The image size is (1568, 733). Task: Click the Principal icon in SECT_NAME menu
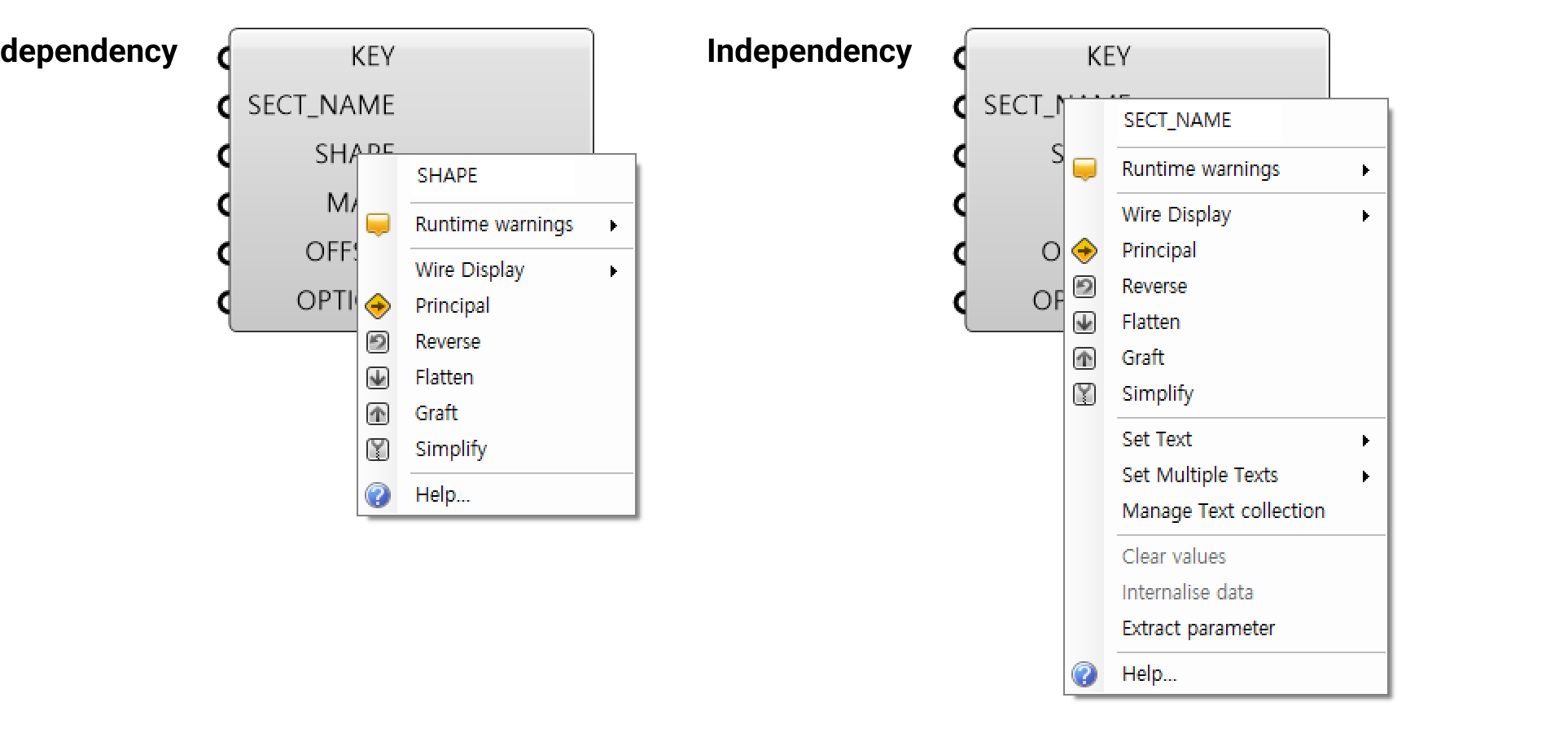pyautogui.click(x=1084, y=251)
